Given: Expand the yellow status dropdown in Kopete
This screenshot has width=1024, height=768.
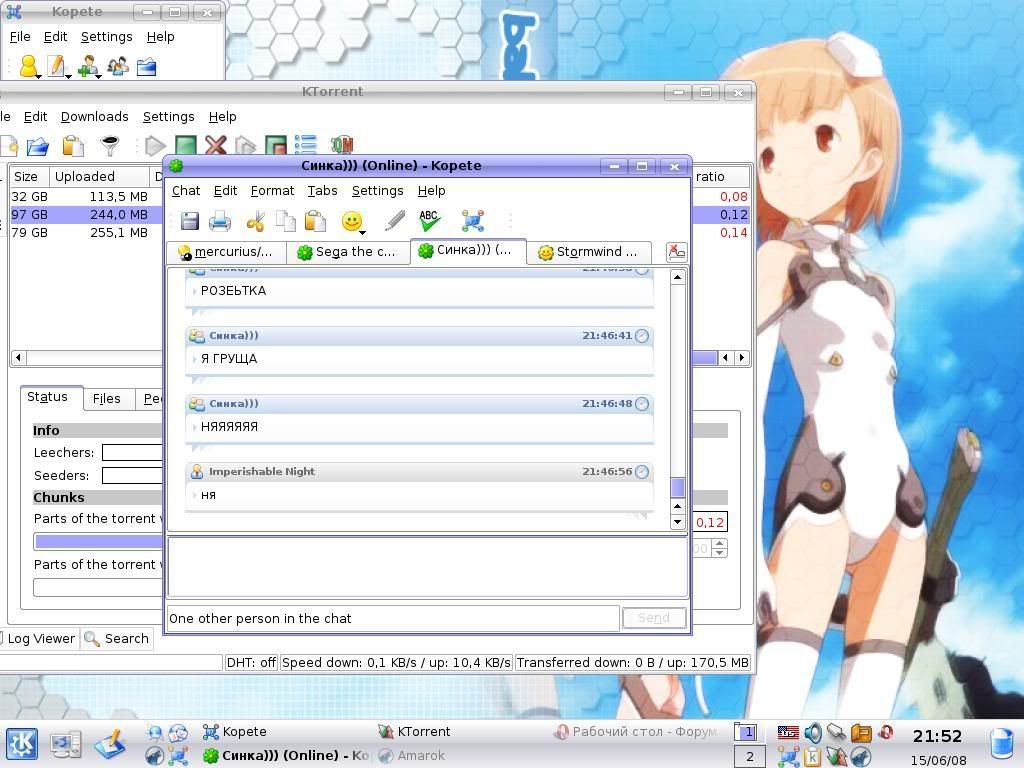Looking at the screenshot, I should coord(30,67).
